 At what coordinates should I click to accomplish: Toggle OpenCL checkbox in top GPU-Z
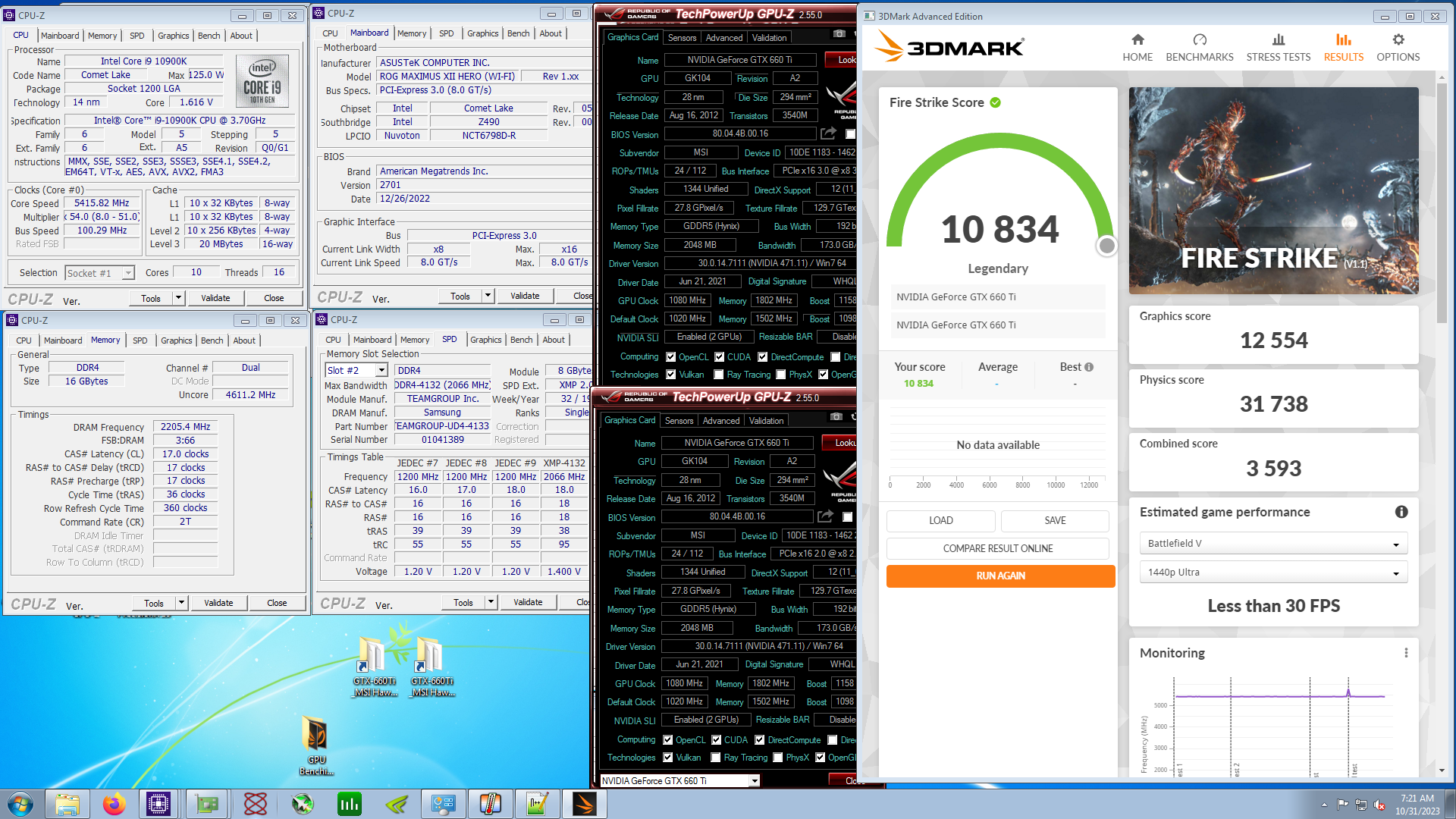pos(670,357)
